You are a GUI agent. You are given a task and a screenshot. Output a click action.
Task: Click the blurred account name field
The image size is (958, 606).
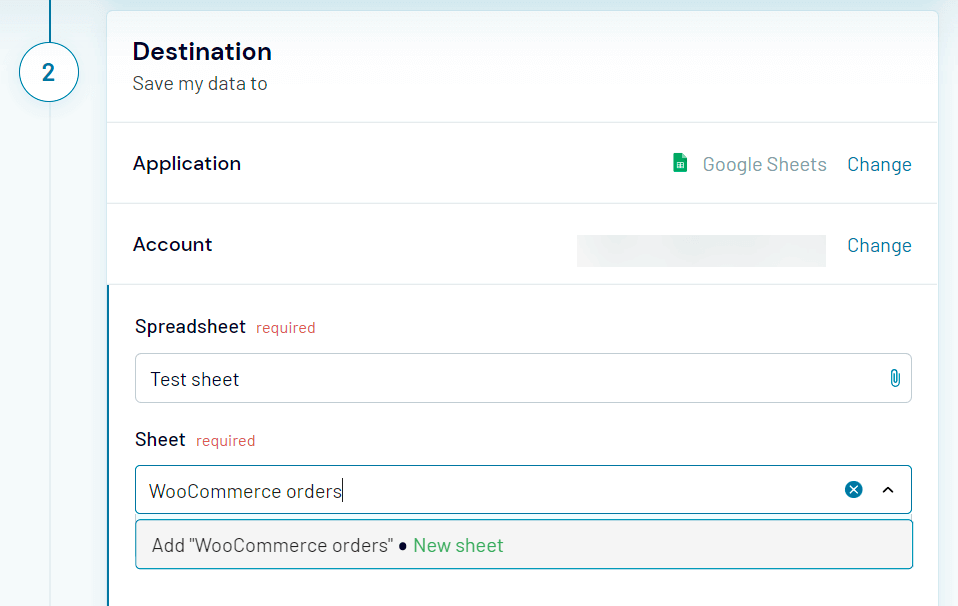(x=701, y=251)
